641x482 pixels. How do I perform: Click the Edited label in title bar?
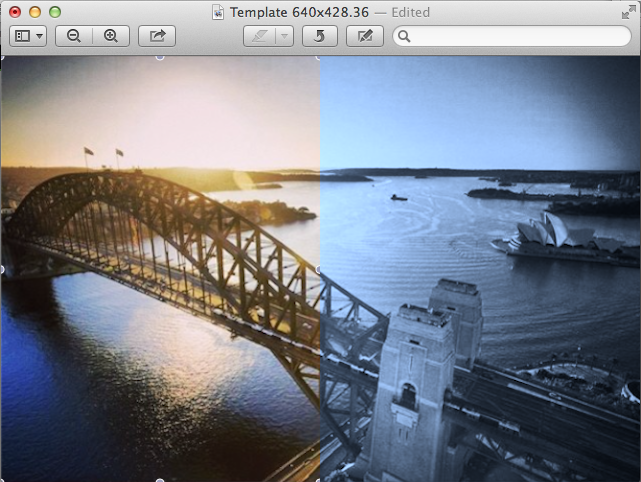410,13
